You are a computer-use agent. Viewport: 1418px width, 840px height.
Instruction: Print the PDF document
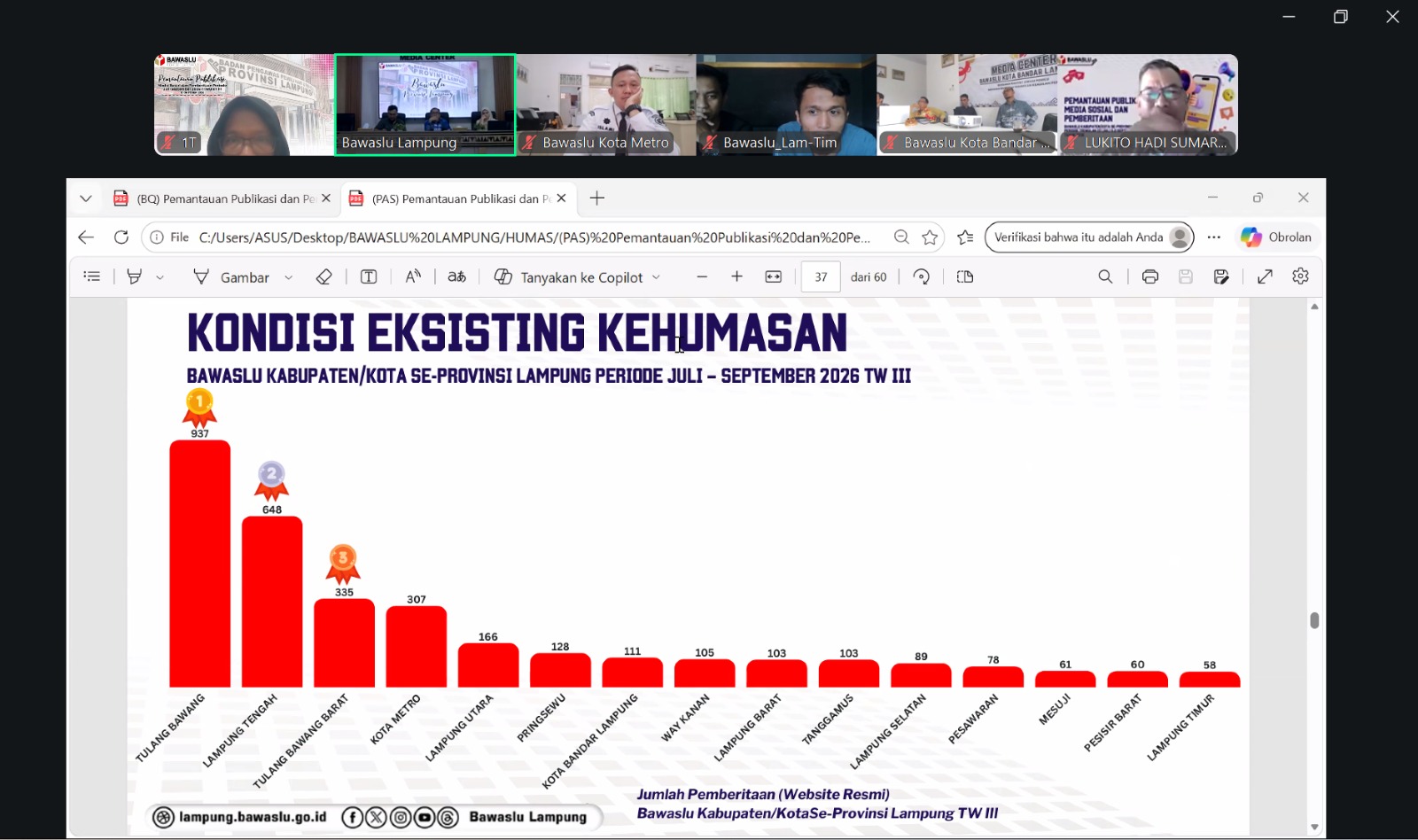click(1150, 276)
